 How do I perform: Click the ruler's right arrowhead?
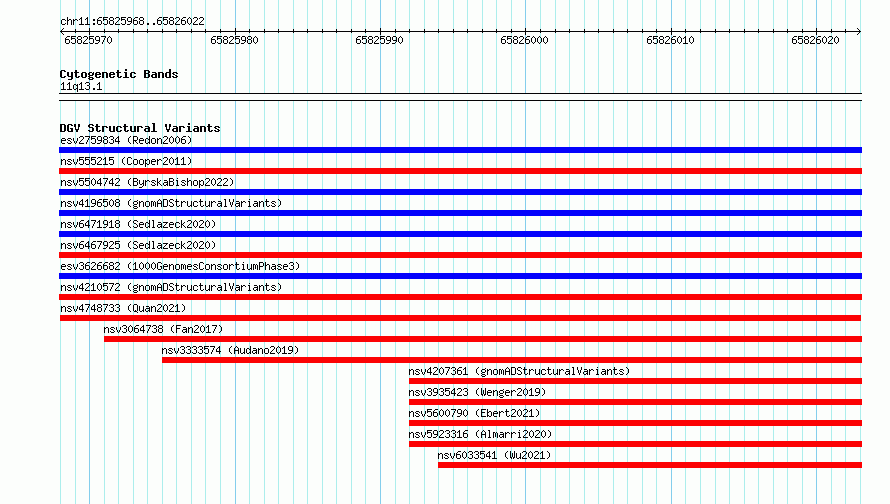pyautogui.click(x=859, y=31)
